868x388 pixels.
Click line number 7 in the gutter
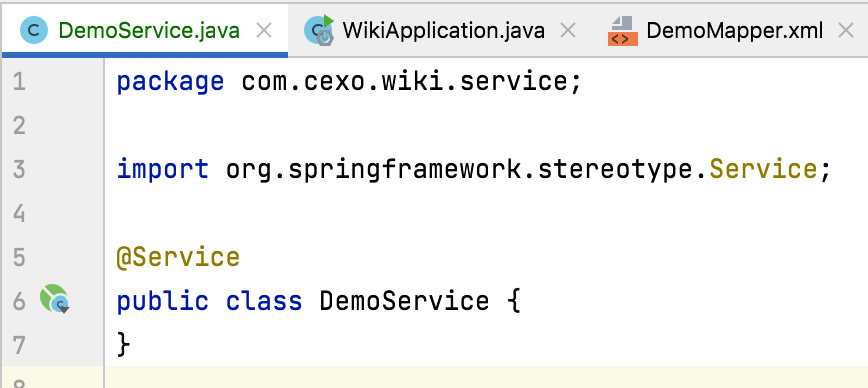pos(19,345)
